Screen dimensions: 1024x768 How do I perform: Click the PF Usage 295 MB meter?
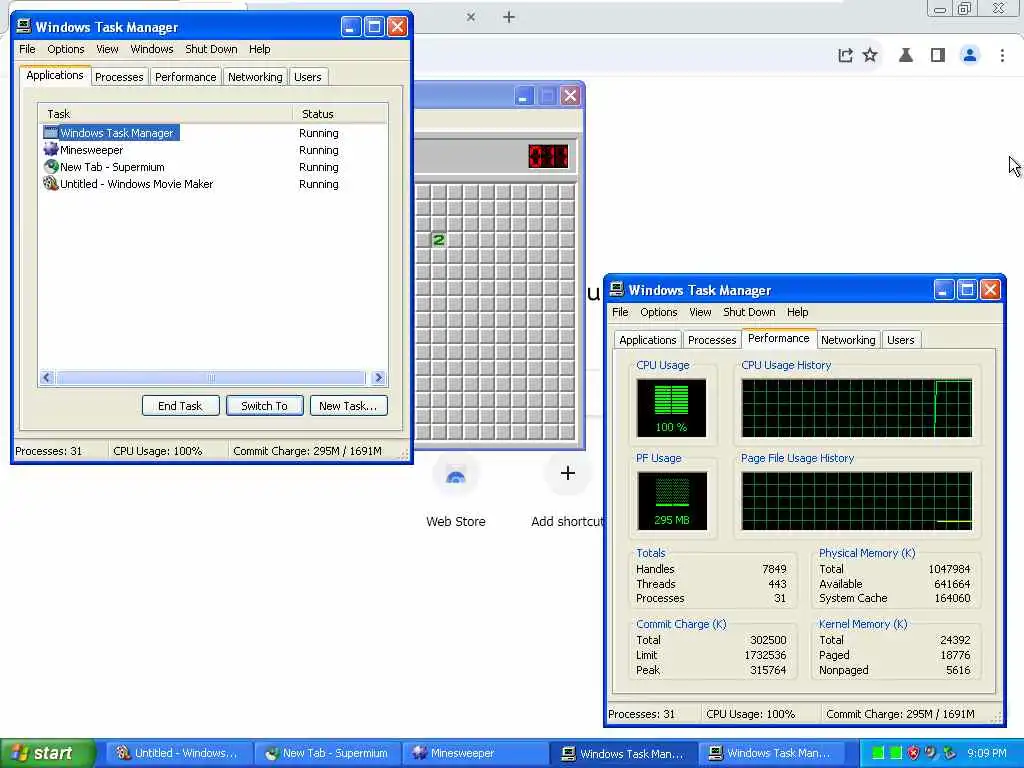672,502
